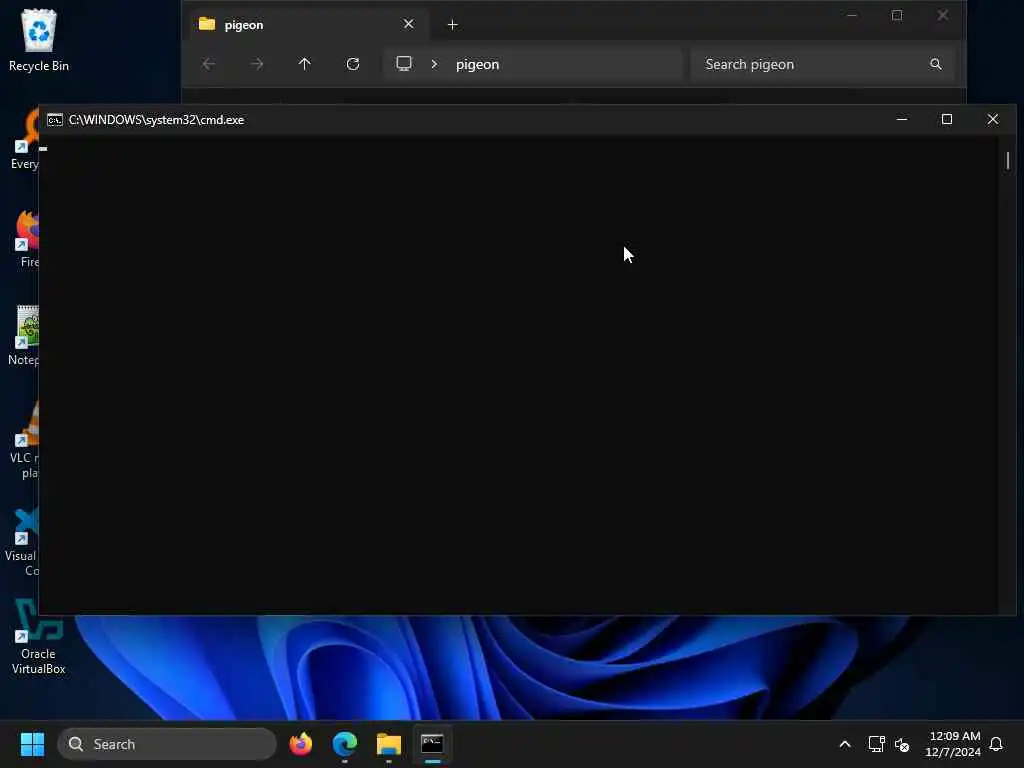
Task: Click the cmd.exe title bar icon
Action: pyautogui.click(x=55, y=120)
